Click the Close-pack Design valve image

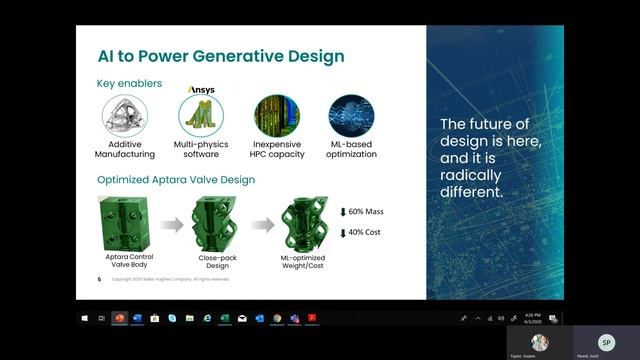coord(214,224)
